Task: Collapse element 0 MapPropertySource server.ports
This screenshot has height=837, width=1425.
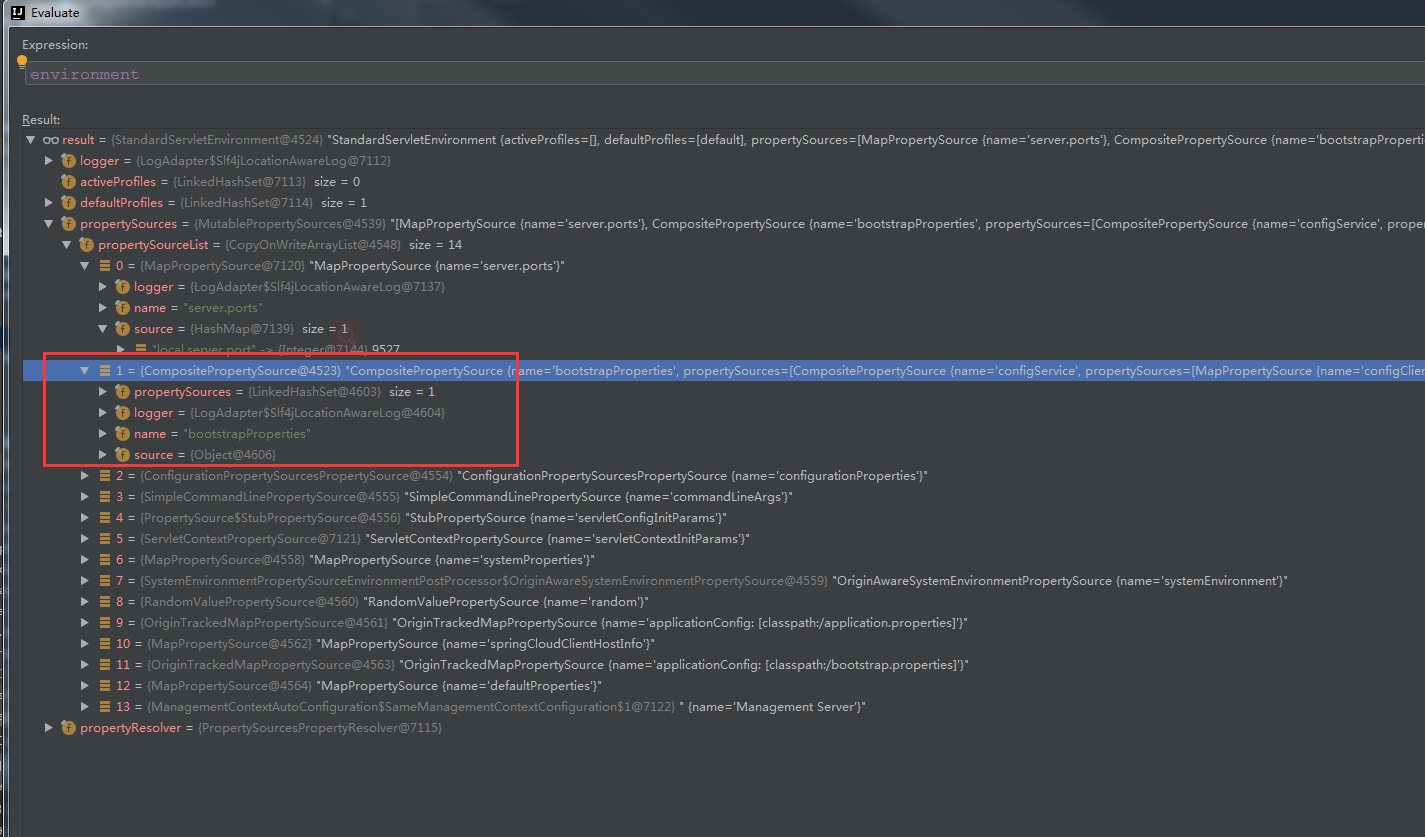Action: 85,266
